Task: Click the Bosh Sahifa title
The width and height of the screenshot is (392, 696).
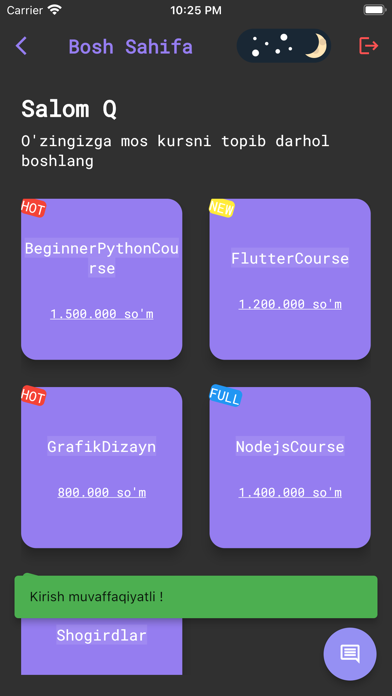Action: tap(131, 47)
